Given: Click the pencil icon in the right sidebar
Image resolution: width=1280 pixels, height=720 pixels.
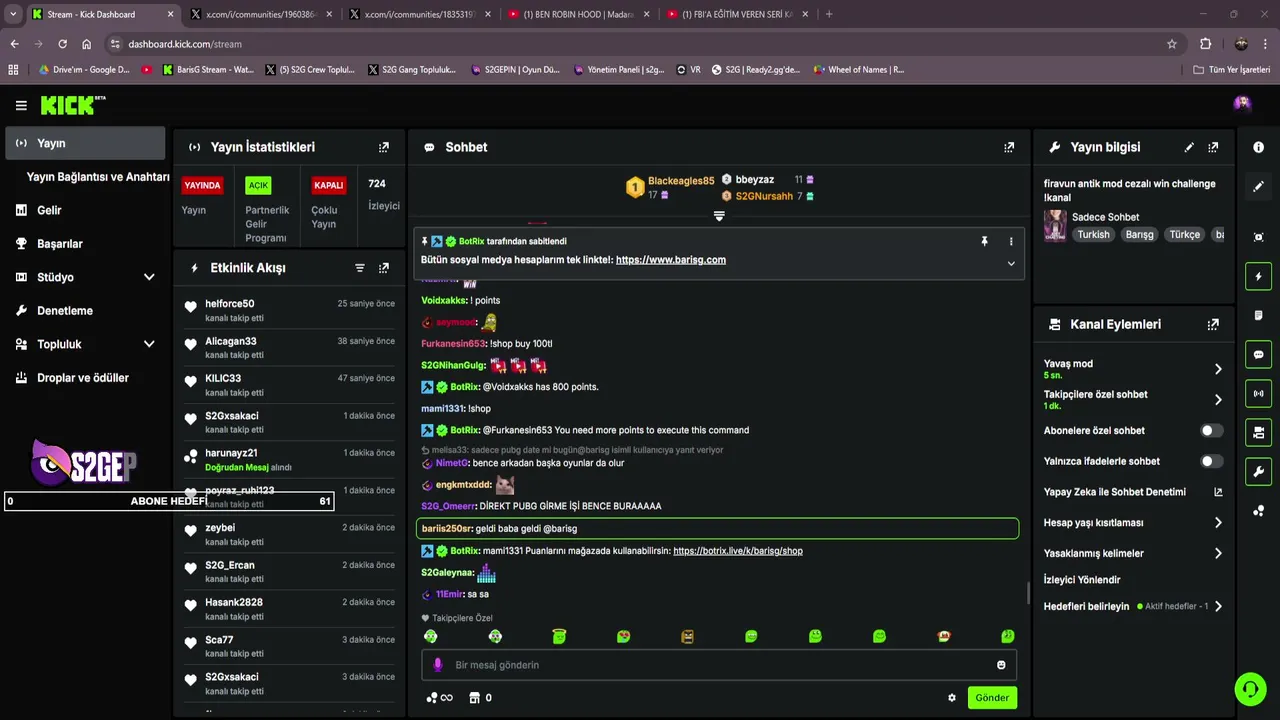Looking at the screenshot, I should pos(1258,186).
